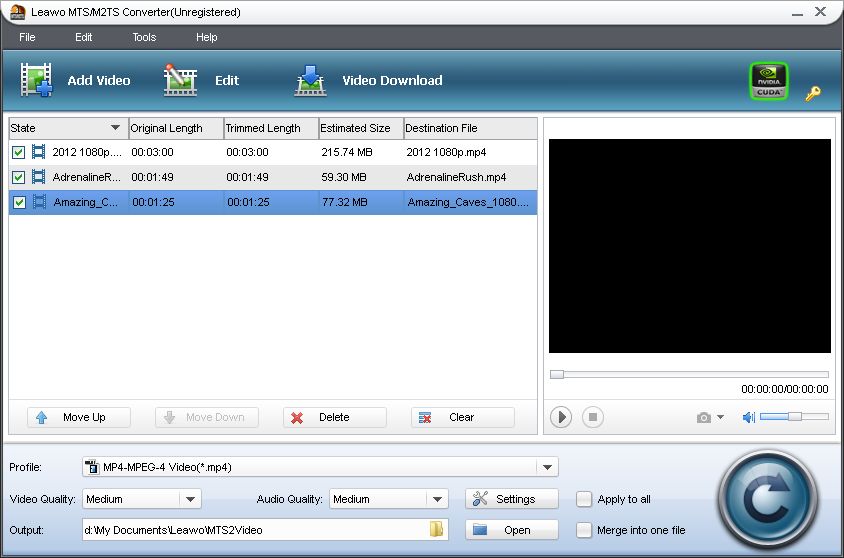Click the 59.30 MB estimated size cell

tap(344, 177)
